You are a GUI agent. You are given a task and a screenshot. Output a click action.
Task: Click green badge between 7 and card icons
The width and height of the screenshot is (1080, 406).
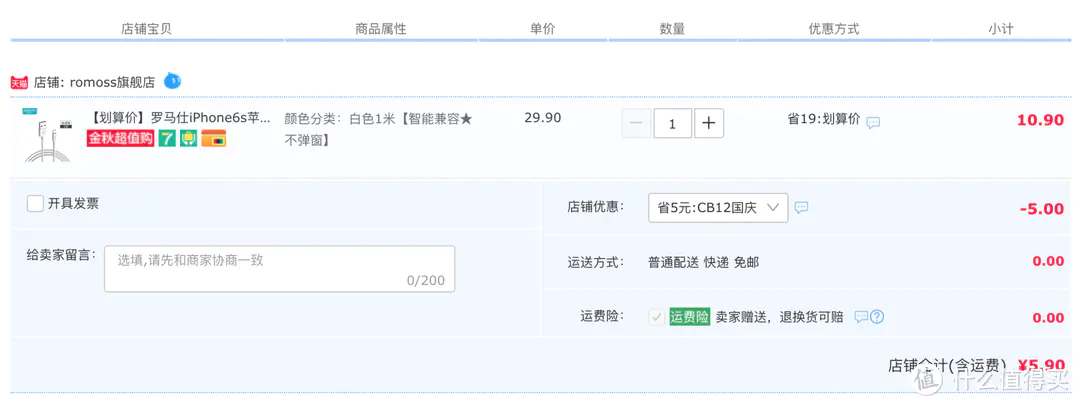pos(189,139)
